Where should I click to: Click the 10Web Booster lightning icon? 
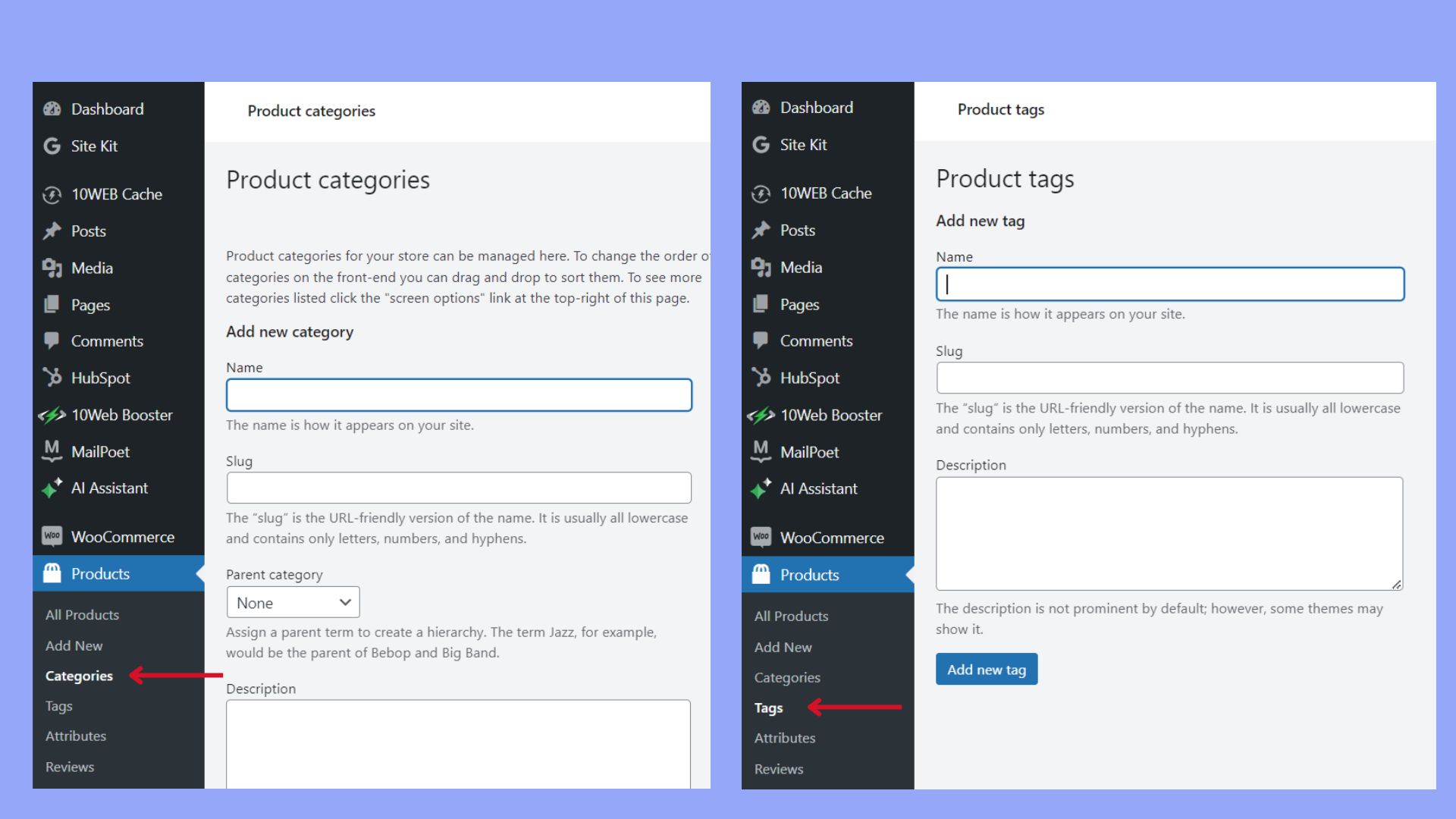pyautogui.click(x=50, y=415)
